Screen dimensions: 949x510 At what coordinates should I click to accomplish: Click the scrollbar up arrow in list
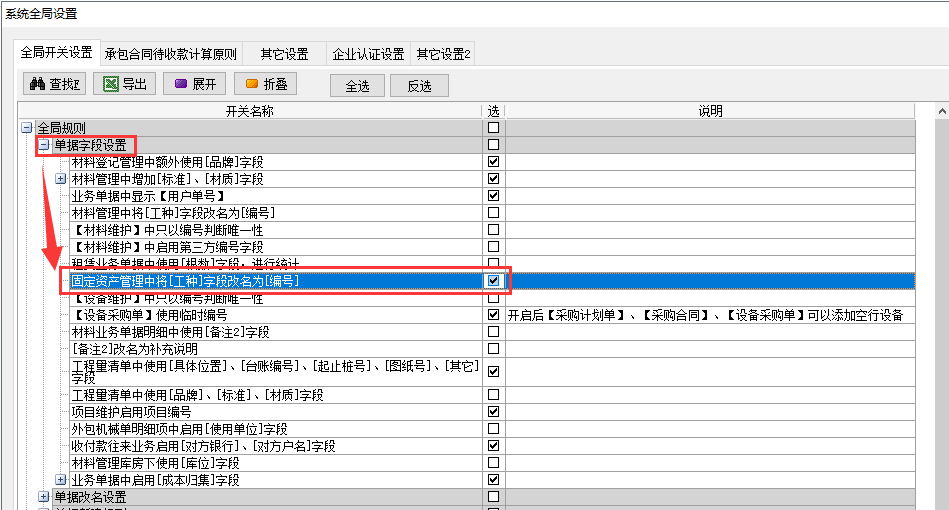(941, 112)
